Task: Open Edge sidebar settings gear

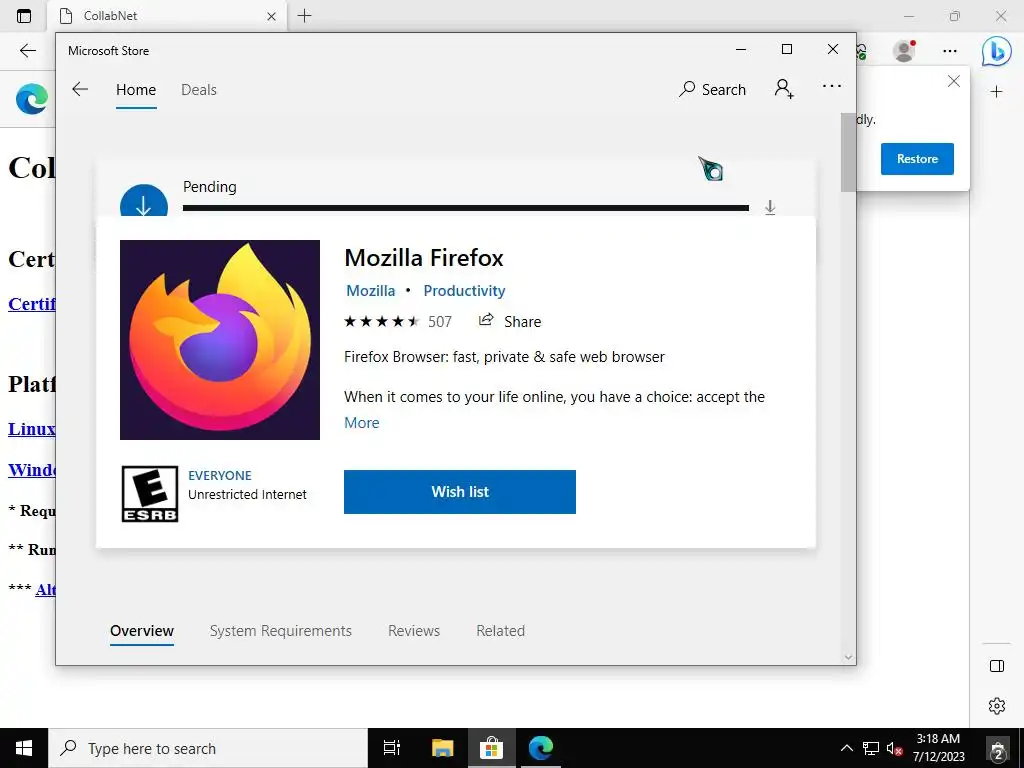Action: pyautogui.click(x=997, y=705)
